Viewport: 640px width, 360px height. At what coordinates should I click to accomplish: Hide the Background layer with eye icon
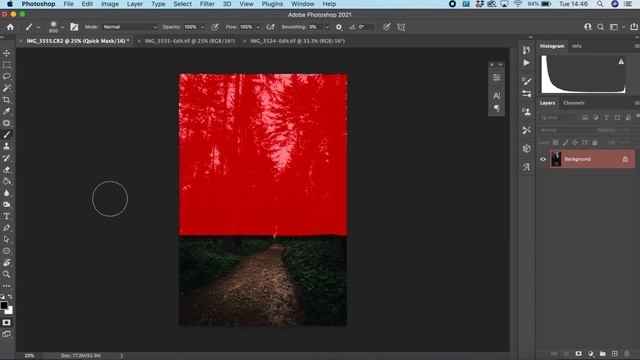click(543, 159)
